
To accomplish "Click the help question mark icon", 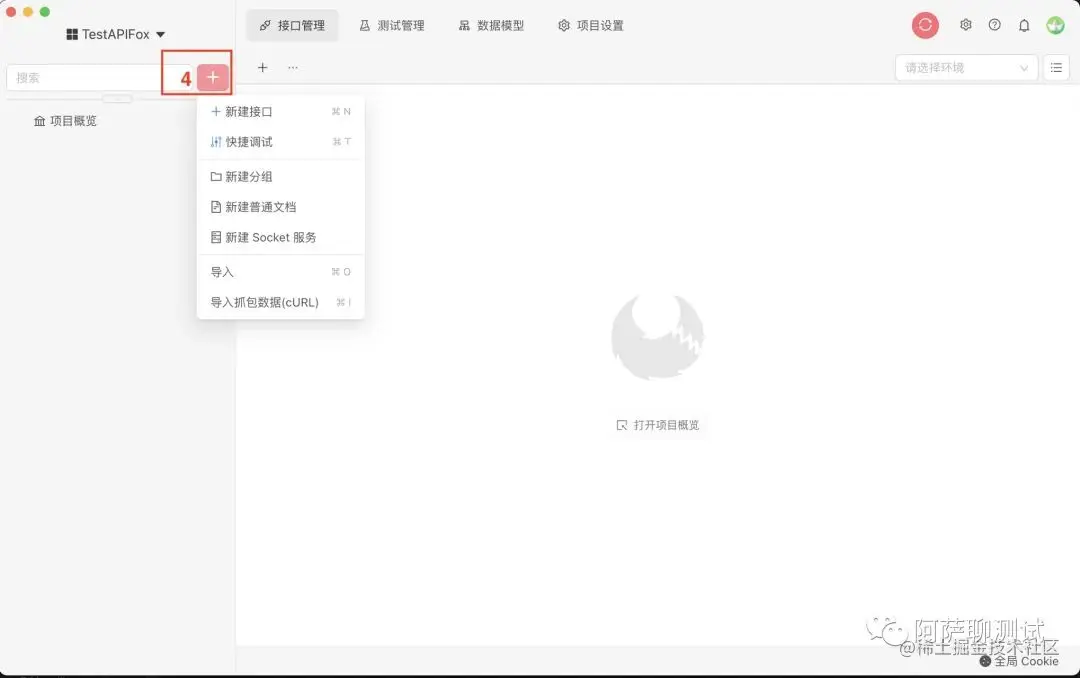I will (995, 25).
